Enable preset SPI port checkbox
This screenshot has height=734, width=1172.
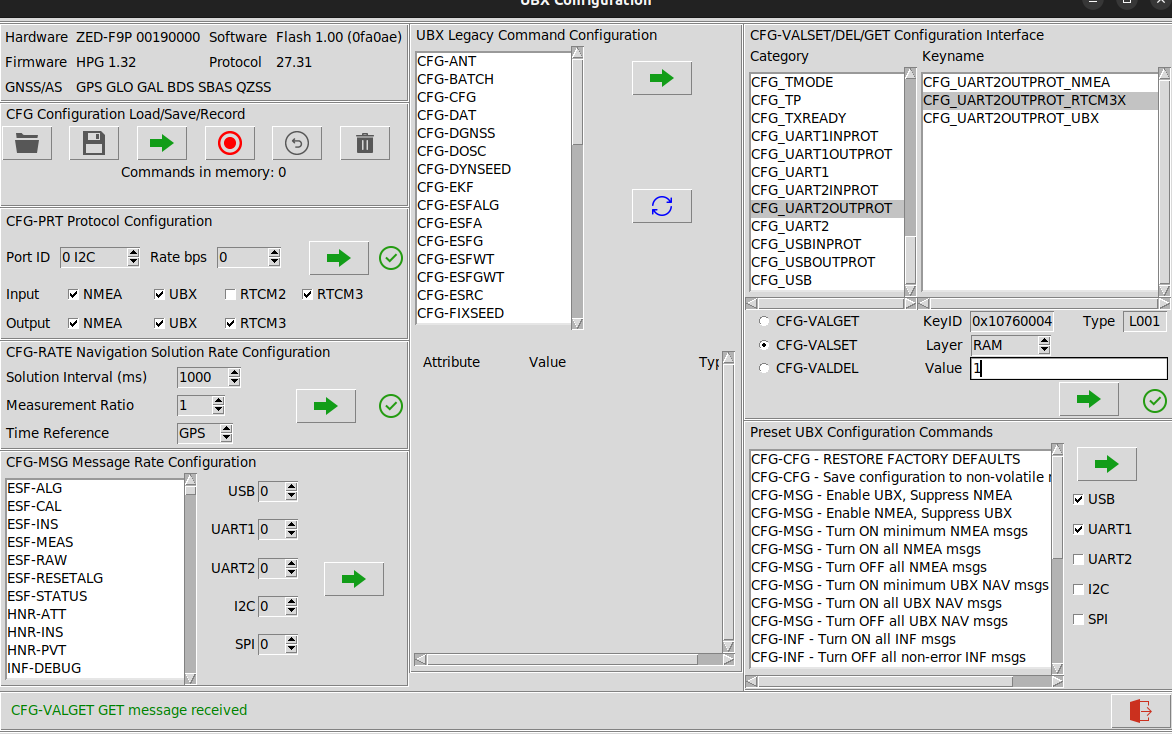[1079, 620]
